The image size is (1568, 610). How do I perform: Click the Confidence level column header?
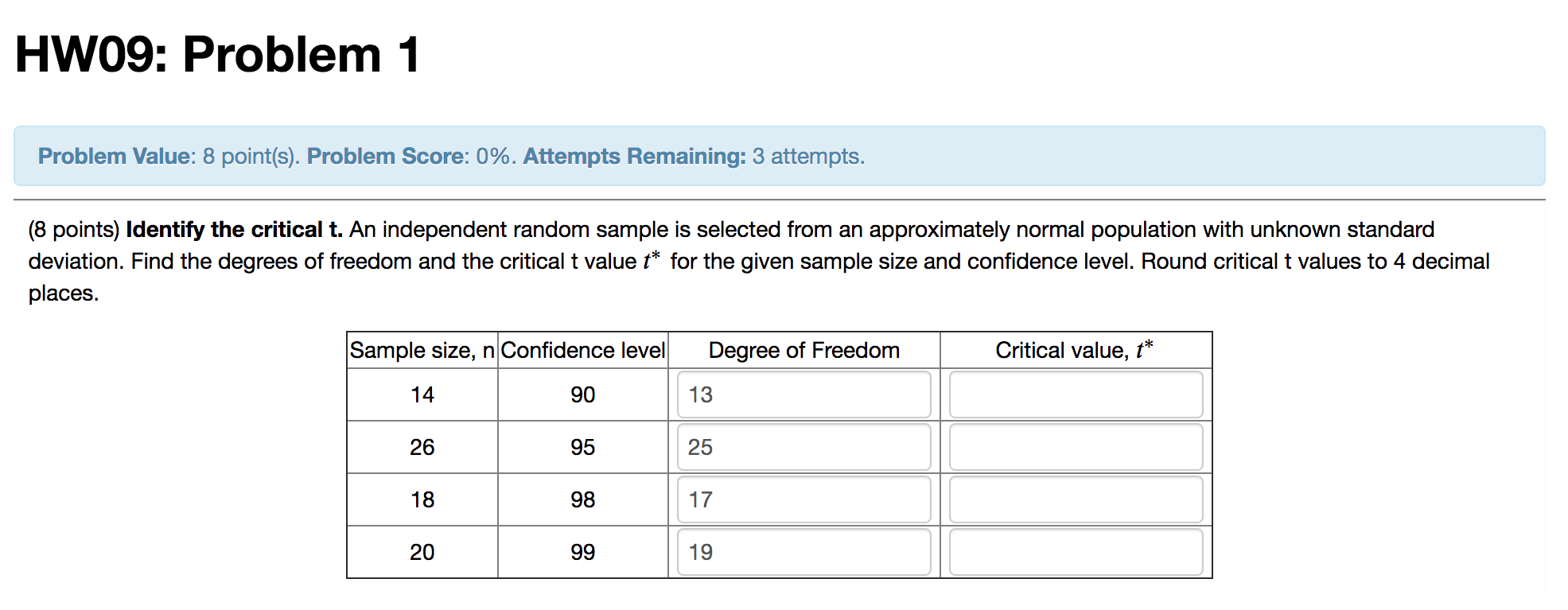582,350
